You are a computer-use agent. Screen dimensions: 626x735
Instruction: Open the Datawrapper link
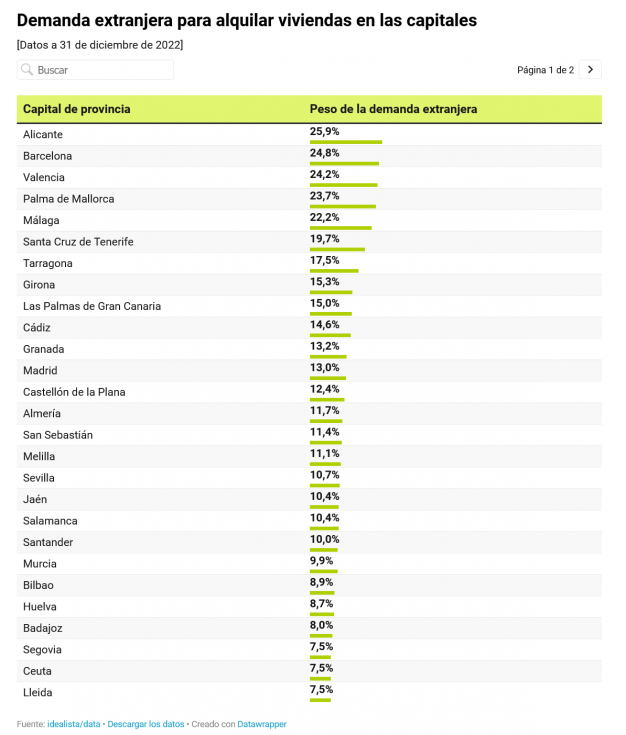click(x=262, y=724)
